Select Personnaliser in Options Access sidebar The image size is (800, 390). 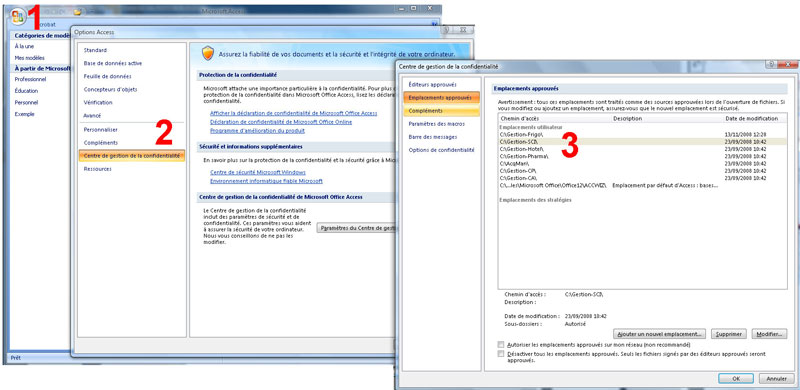tap(101, 130)
